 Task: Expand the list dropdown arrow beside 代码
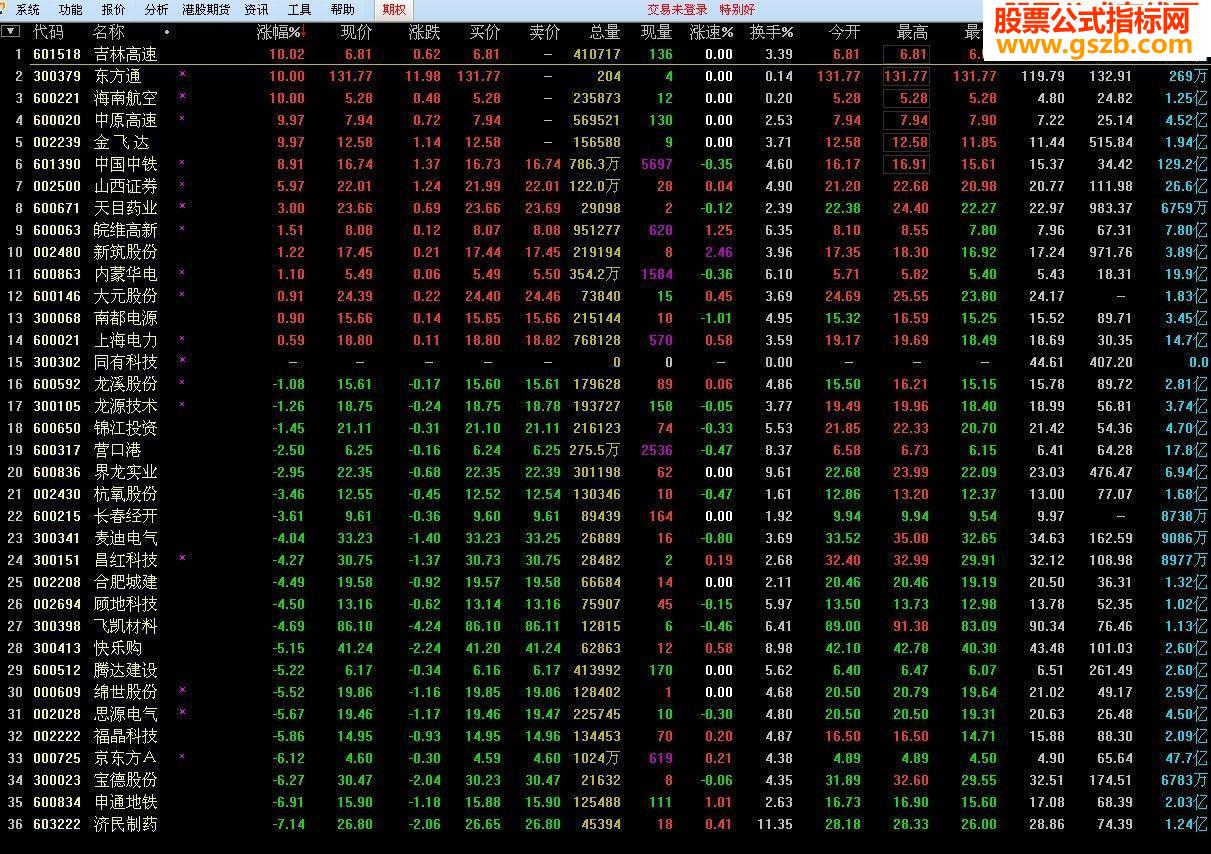tap(10, 32)
